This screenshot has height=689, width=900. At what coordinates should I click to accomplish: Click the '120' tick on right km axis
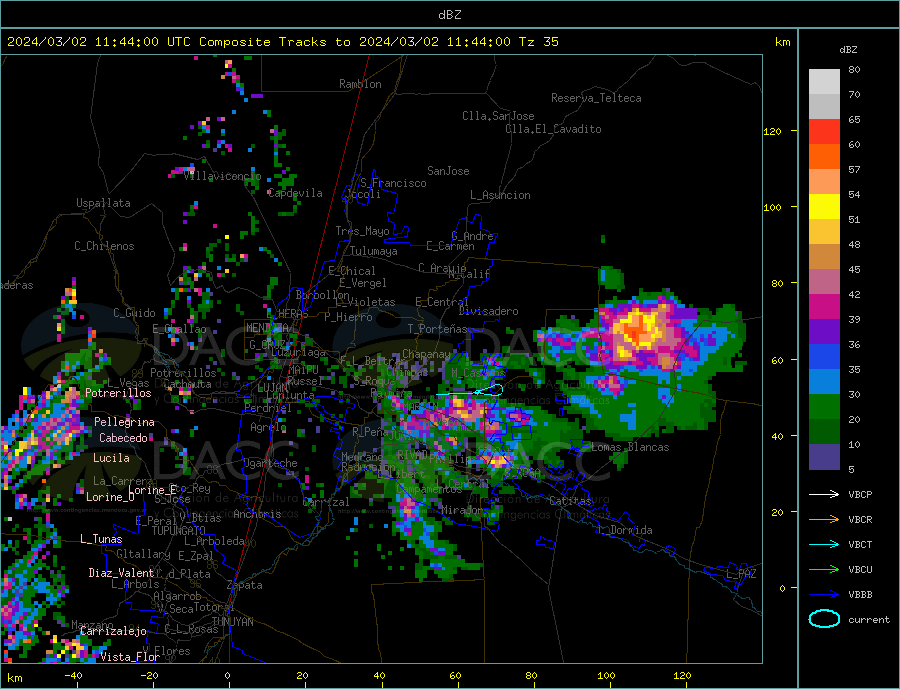click(772, 131)
